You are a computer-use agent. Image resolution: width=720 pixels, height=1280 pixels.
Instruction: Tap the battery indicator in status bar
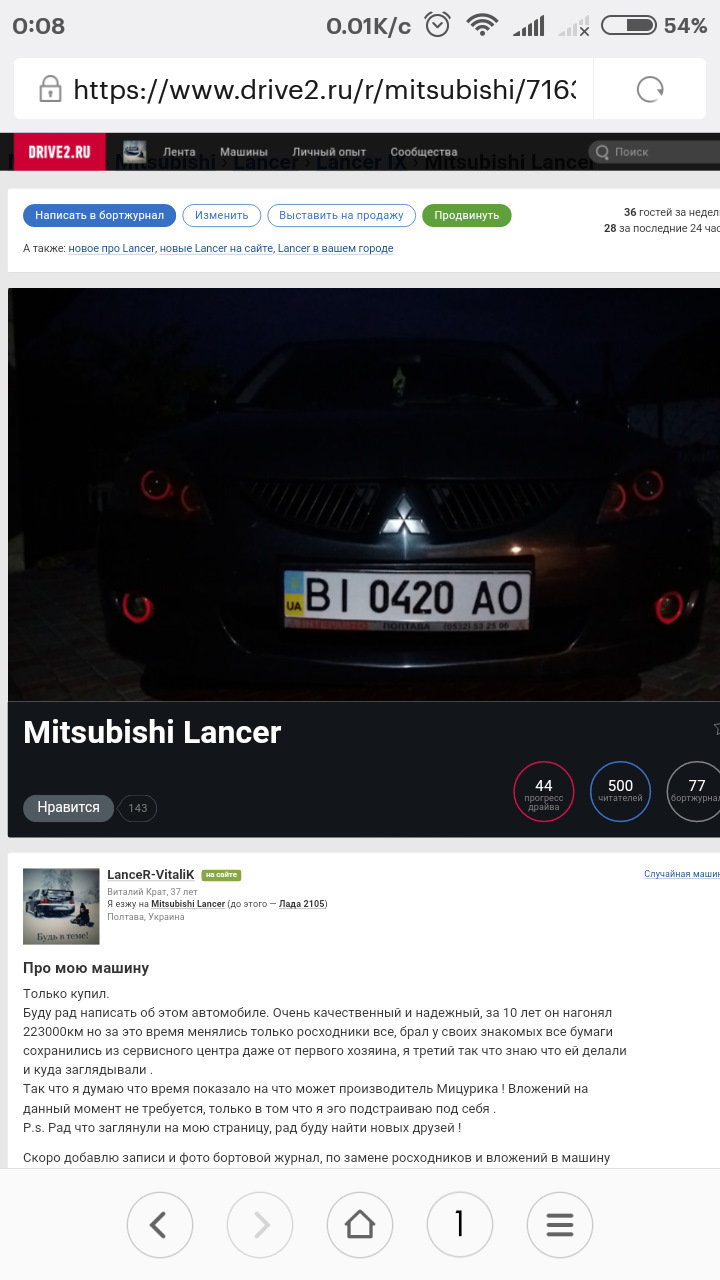point(628,25)
